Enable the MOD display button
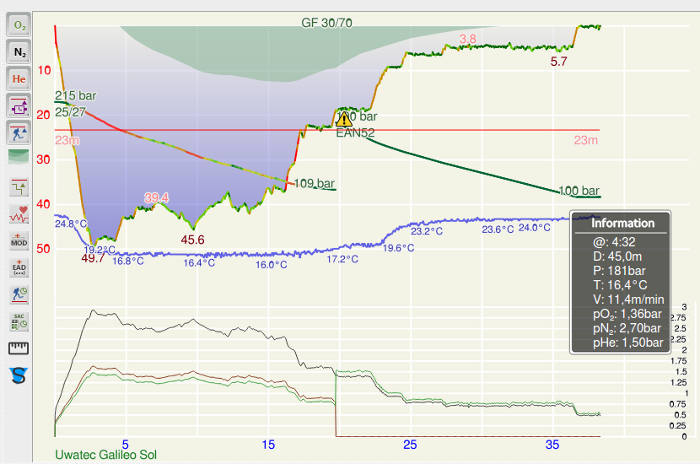Viewport: 700px width, 464px height. [19, 240]
